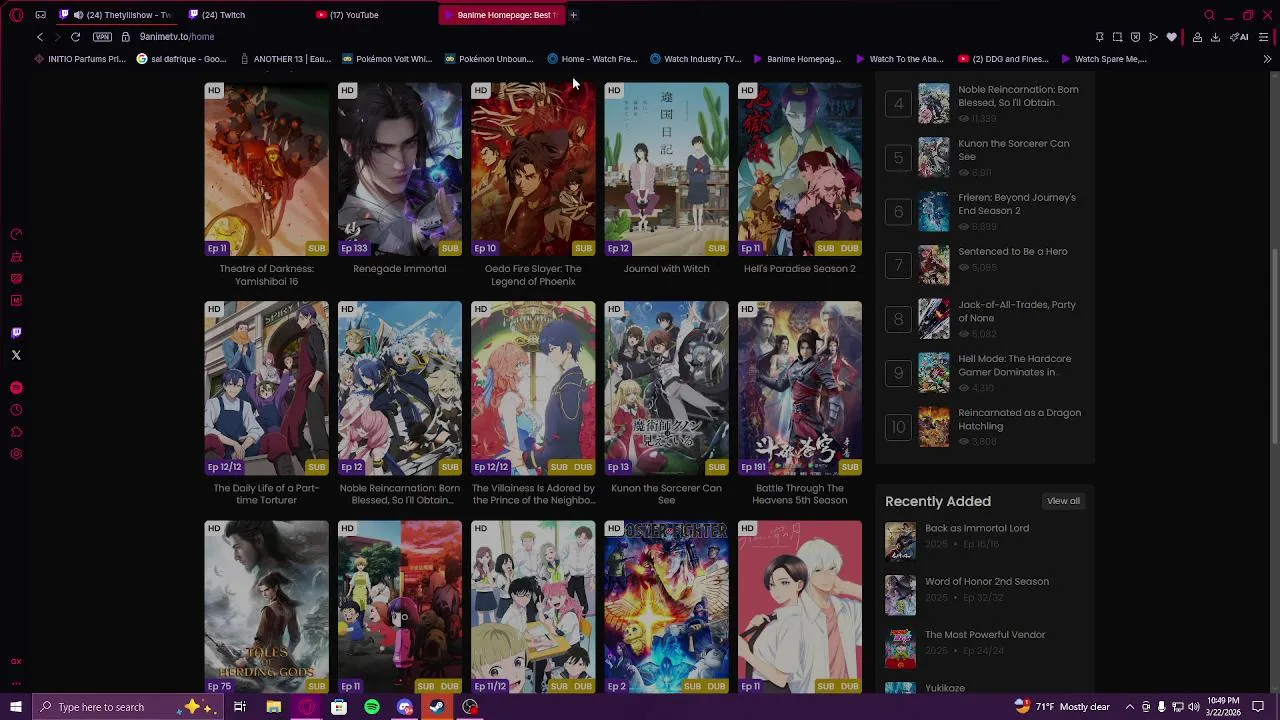
Task: Open the X (Twitter) sidebar panel
Action: coord(16,355)
